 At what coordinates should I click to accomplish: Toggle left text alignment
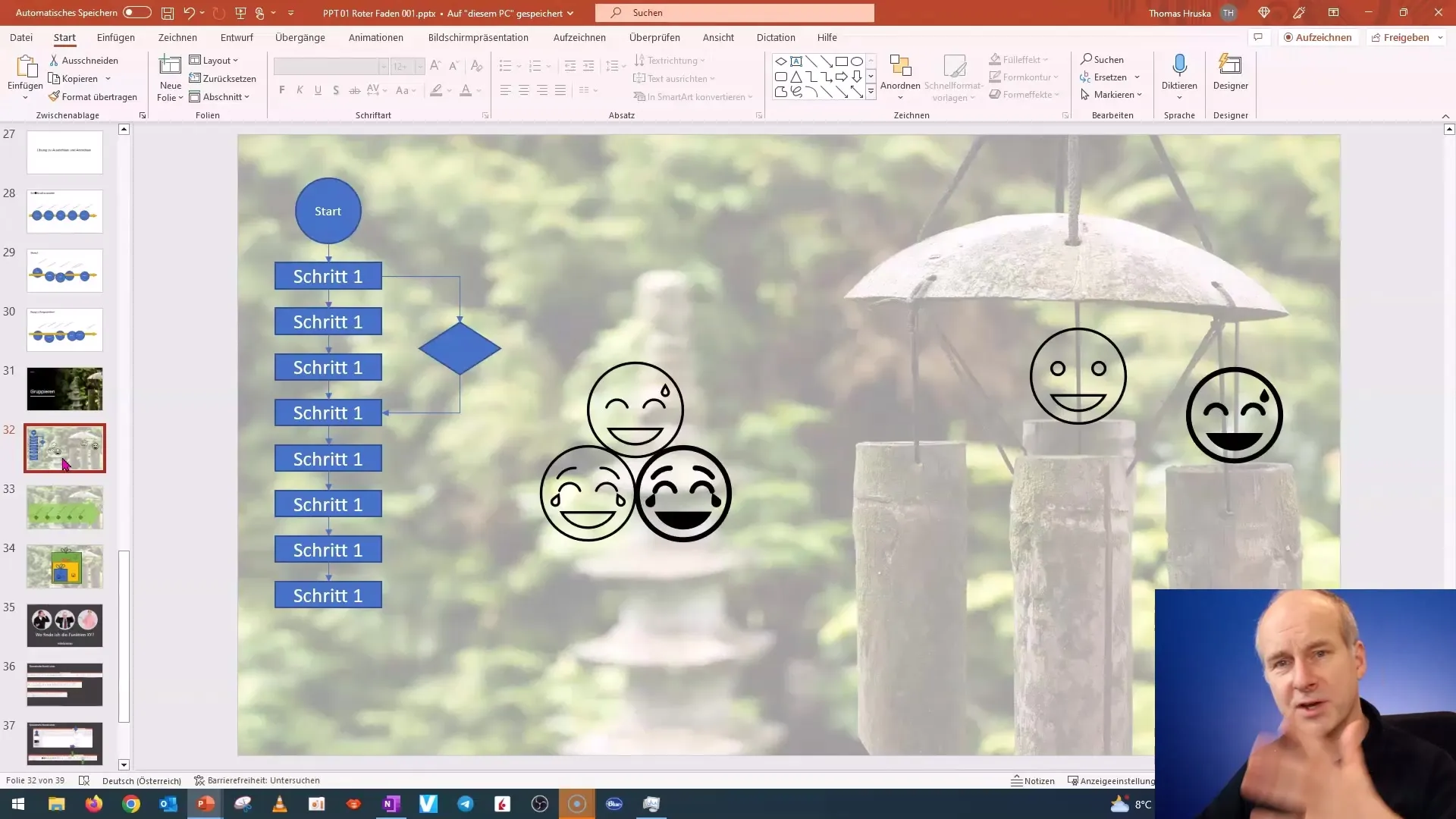point(506,90)
